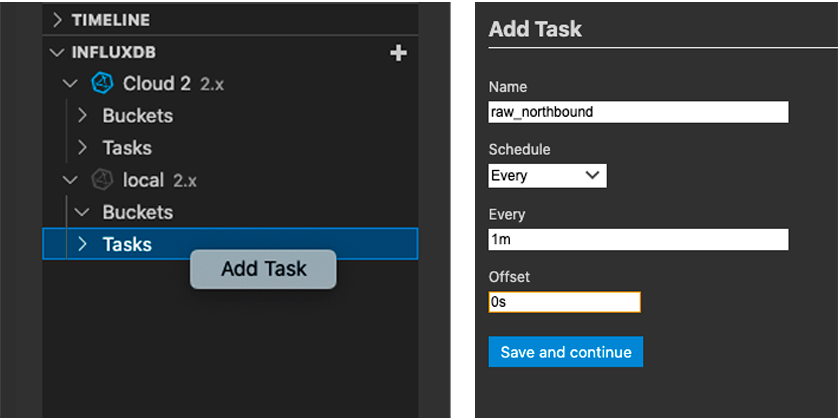Expand the TIMELINE section
Viewport: 838px width, 420px height.
tap(58, 20)
